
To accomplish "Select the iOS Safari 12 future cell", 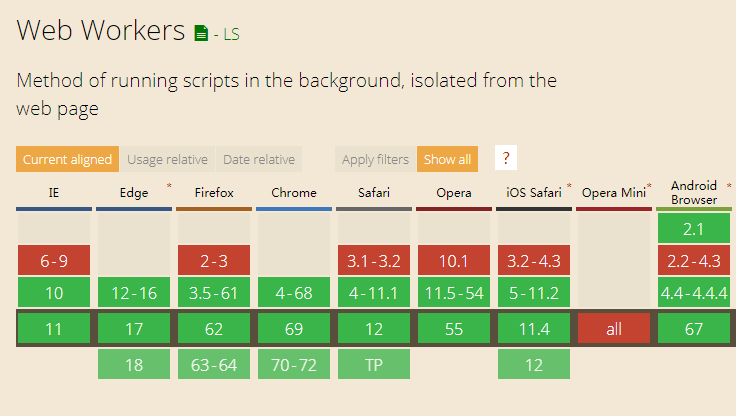I will (534, 364).
